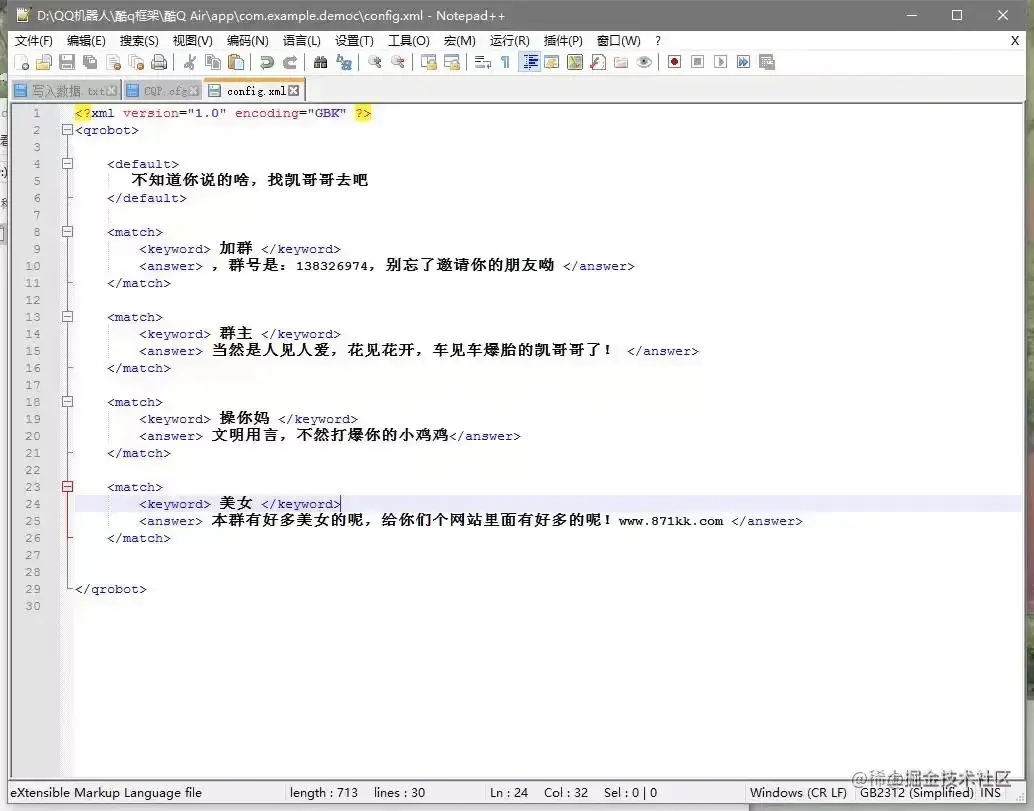The image size is (1034, 811).
Task: Click the Redo arrow icon
Action: (289, 63)
